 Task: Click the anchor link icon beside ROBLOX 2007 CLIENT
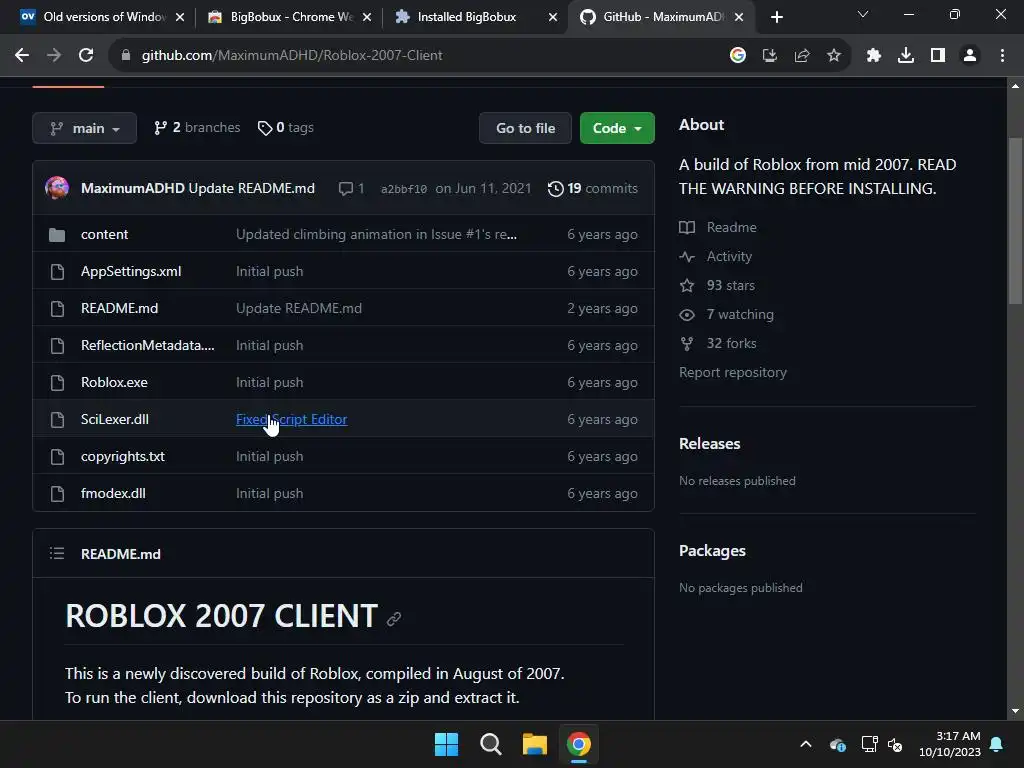tap(394, 618)
